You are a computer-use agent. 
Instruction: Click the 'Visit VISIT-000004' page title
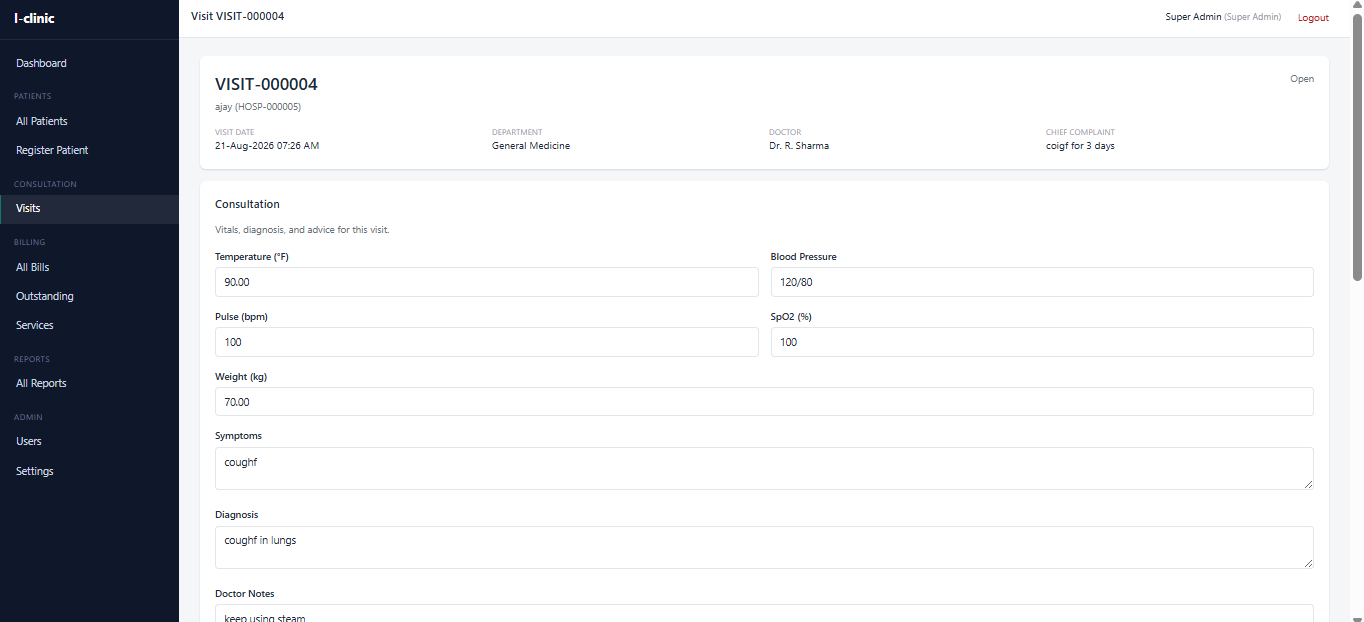(237, 16)
